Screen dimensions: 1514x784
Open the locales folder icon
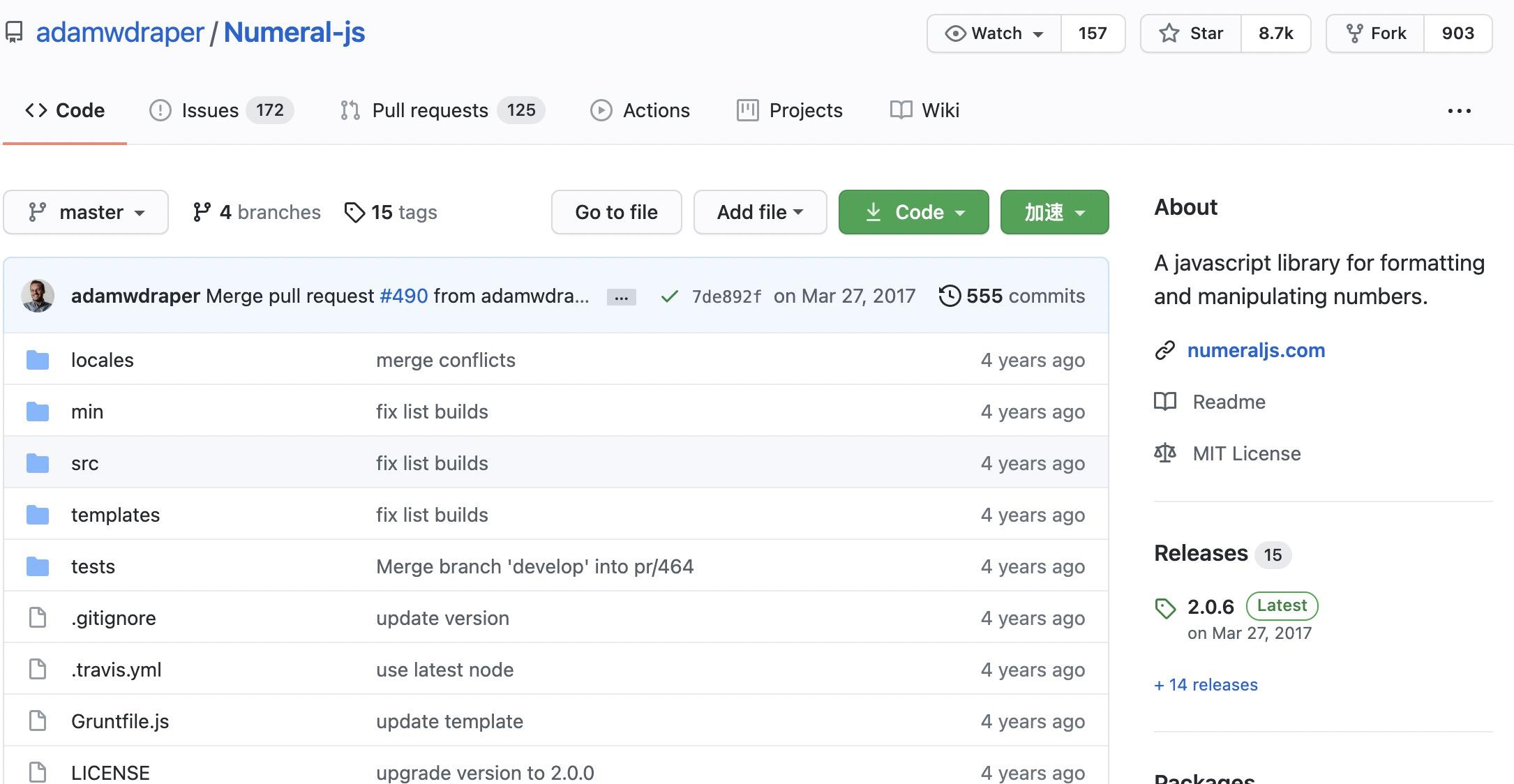click(x=38, y=359)
